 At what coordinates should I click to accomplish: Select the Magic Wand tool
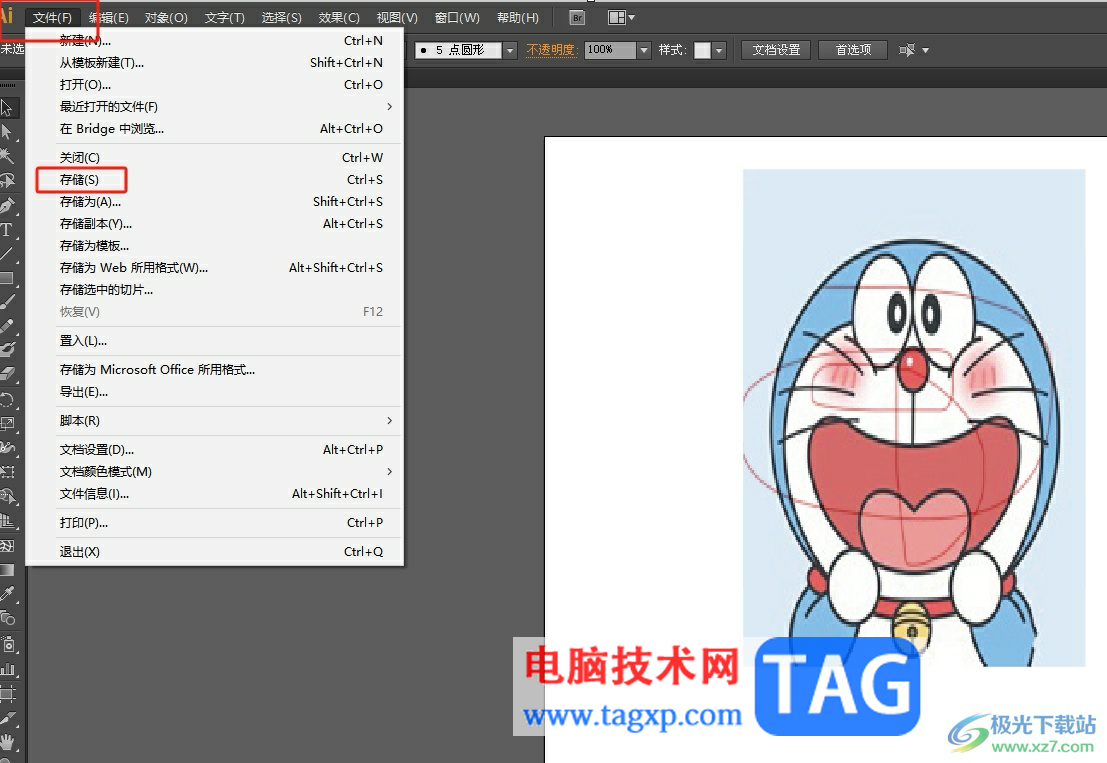tap(8, 156)
